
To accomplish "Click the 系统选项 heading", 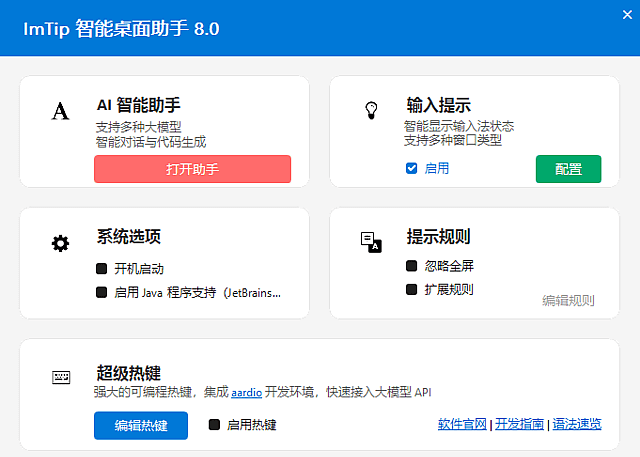I will (129, 237).
